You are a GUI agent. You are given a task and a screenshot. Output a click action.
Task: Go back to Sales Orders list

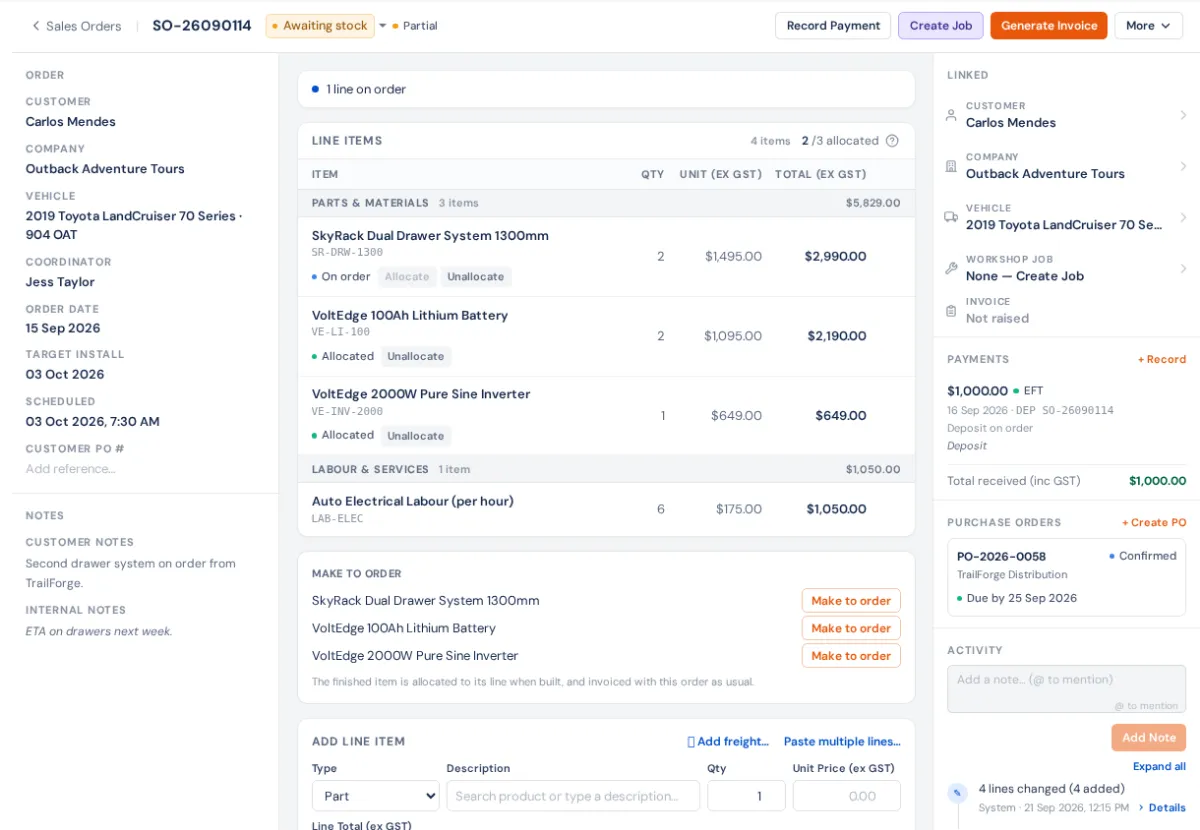76,26
